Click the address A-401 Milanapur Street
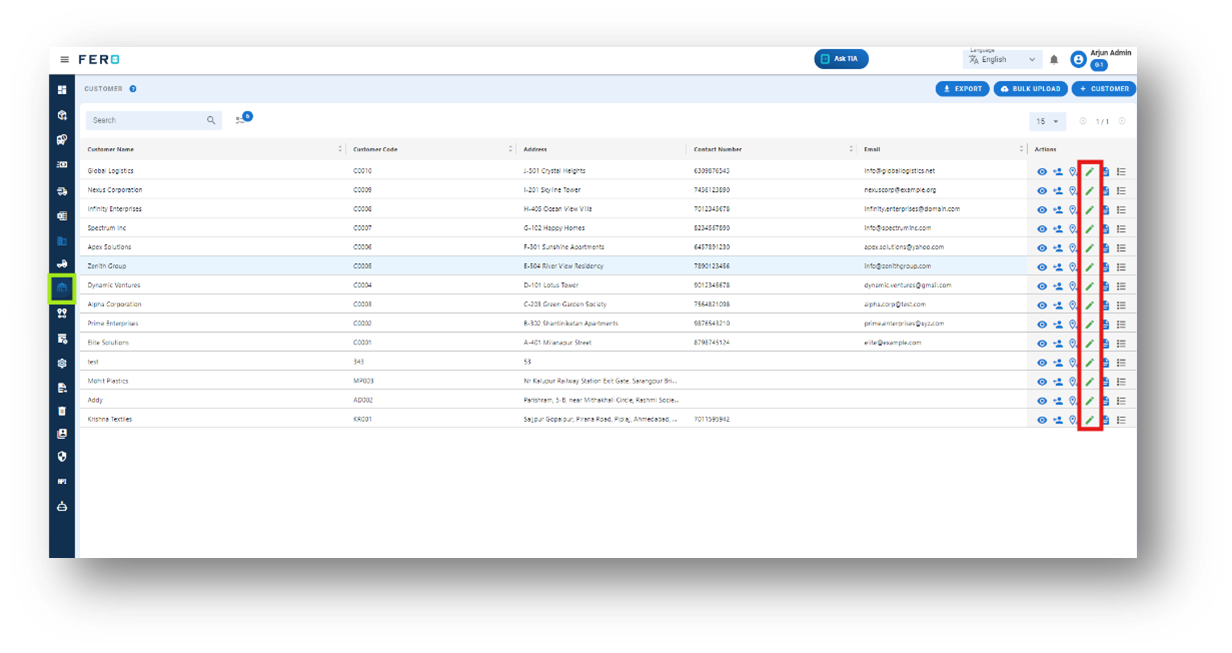 click(558, 342)
